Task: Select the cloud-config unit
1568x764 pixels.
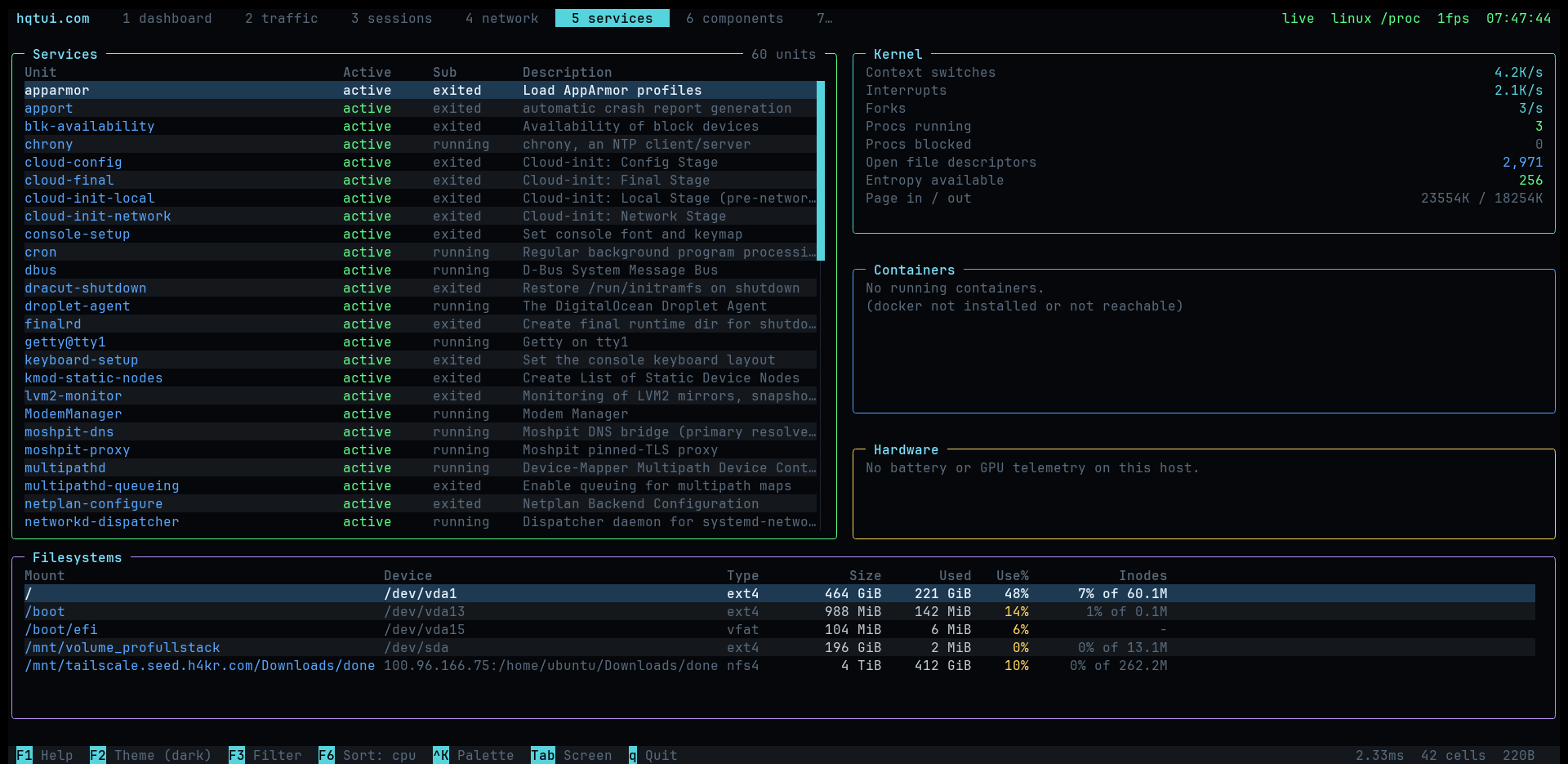Action: 421,162
